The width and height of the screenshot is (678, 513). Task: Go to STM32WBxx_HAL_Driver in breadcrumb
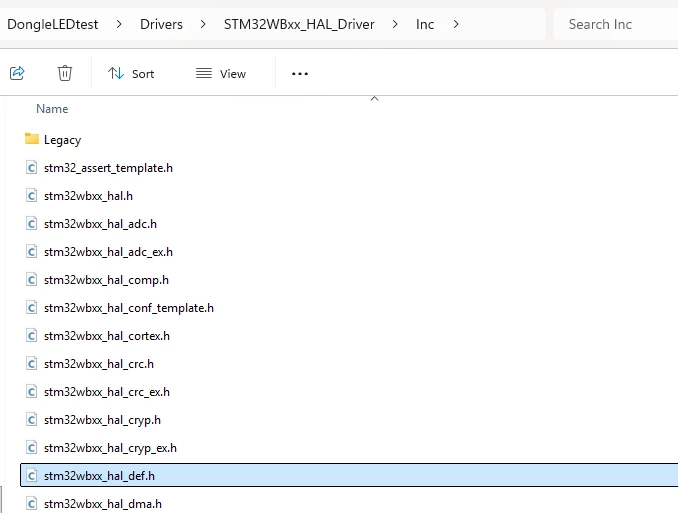tap(299, 24)
